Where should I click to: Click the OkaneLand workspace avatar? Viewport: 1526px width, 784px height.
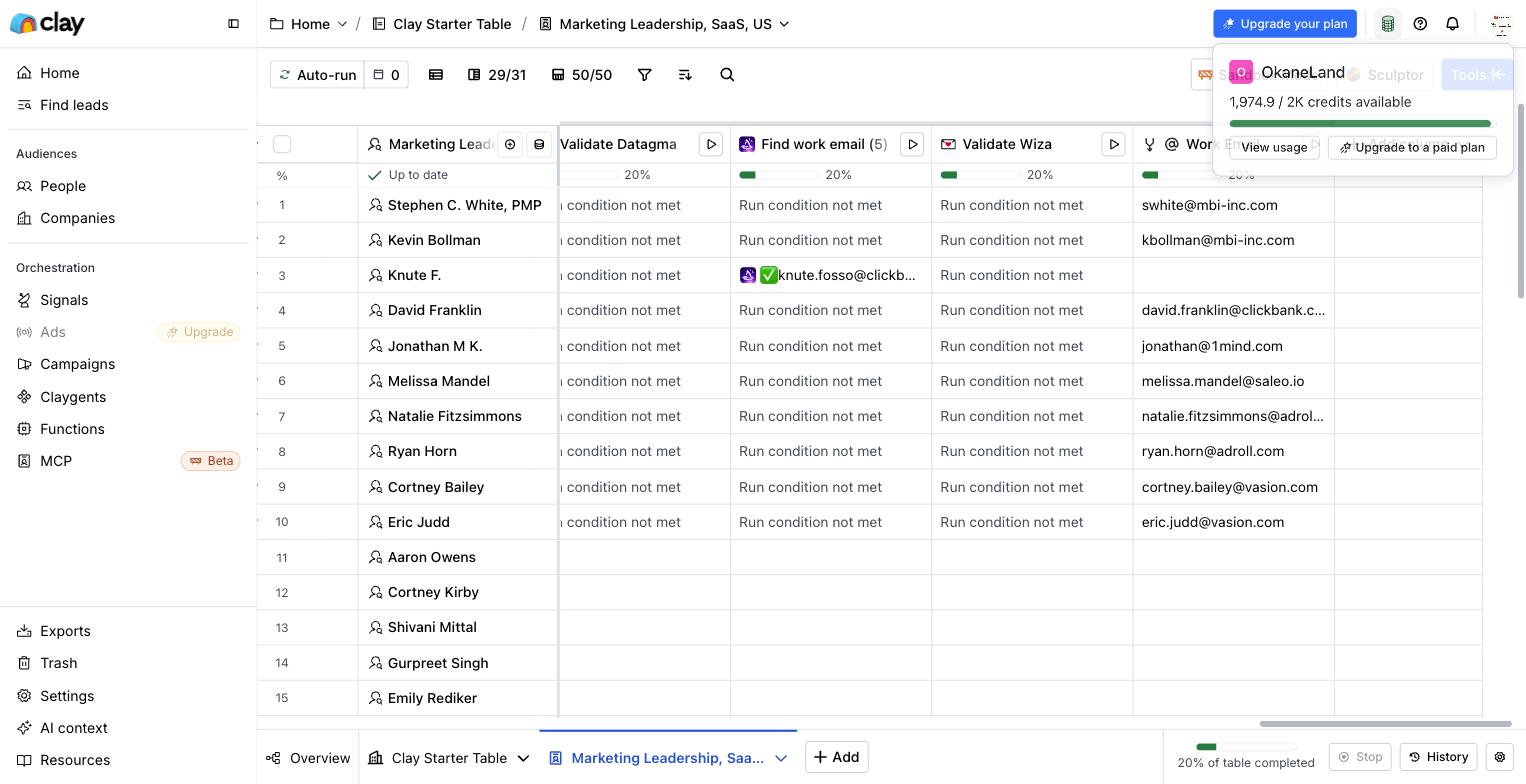[1241, 72]
